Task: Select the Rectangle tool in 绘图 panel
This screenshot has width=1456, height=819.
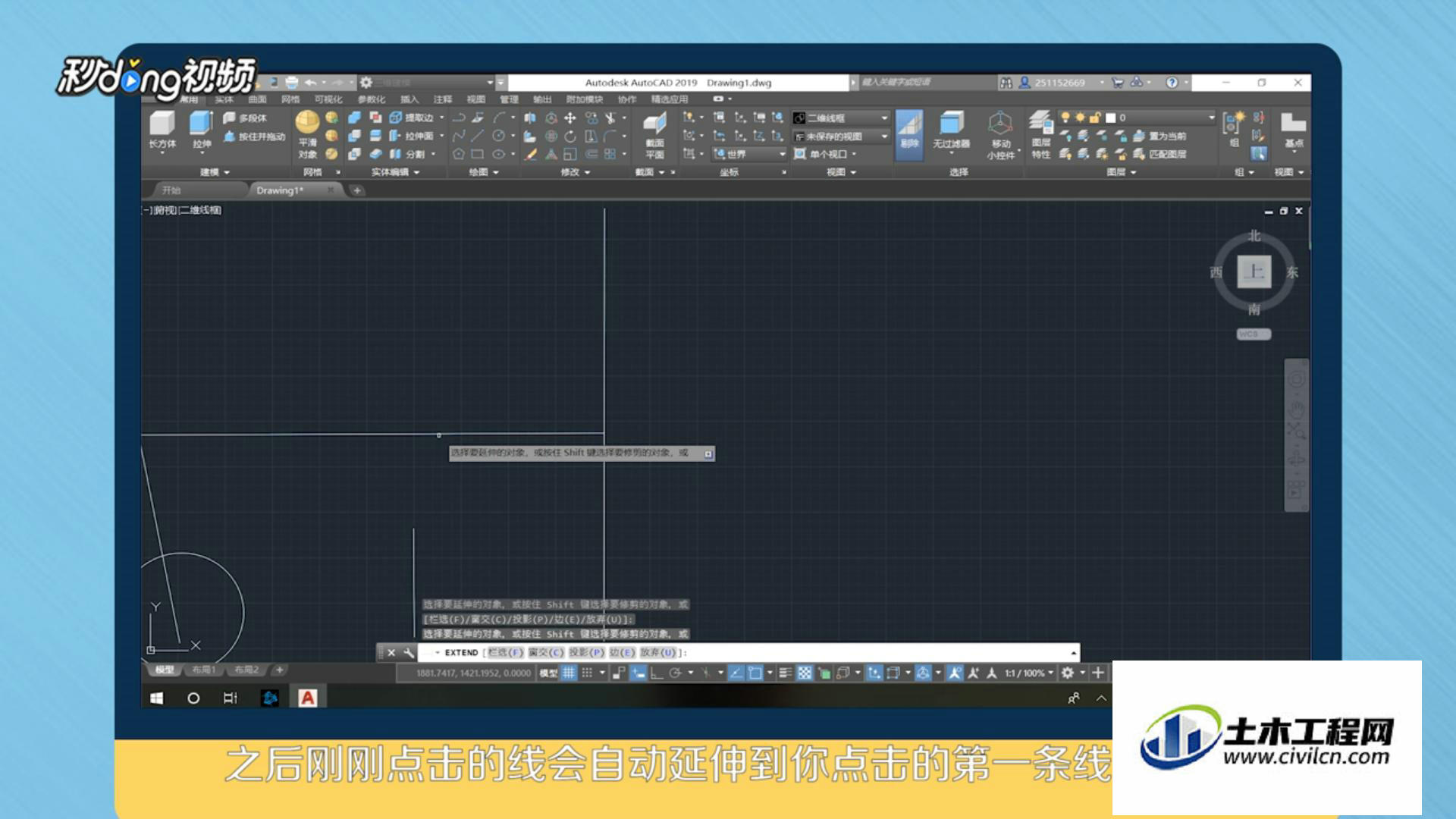Action: 478,154
